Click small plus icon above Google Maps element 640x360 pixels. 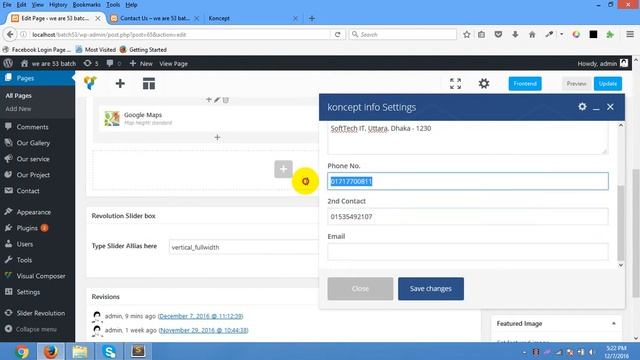209,100
